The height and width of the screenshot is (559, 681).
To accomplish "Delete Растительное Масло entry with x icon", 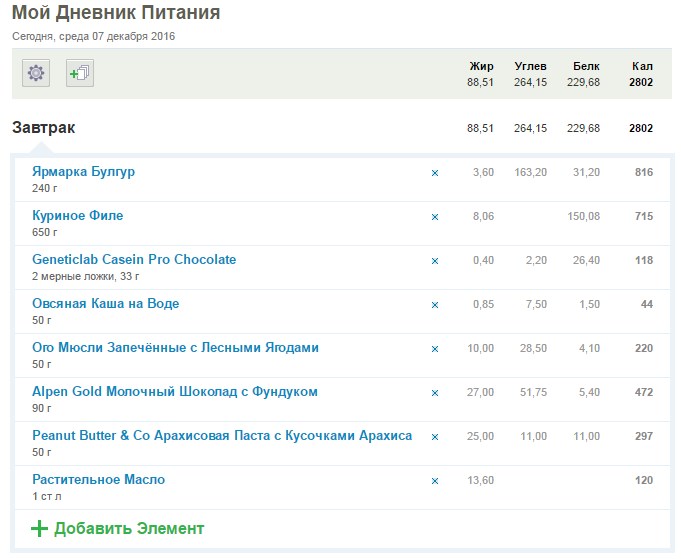I will tap(434, 481).
